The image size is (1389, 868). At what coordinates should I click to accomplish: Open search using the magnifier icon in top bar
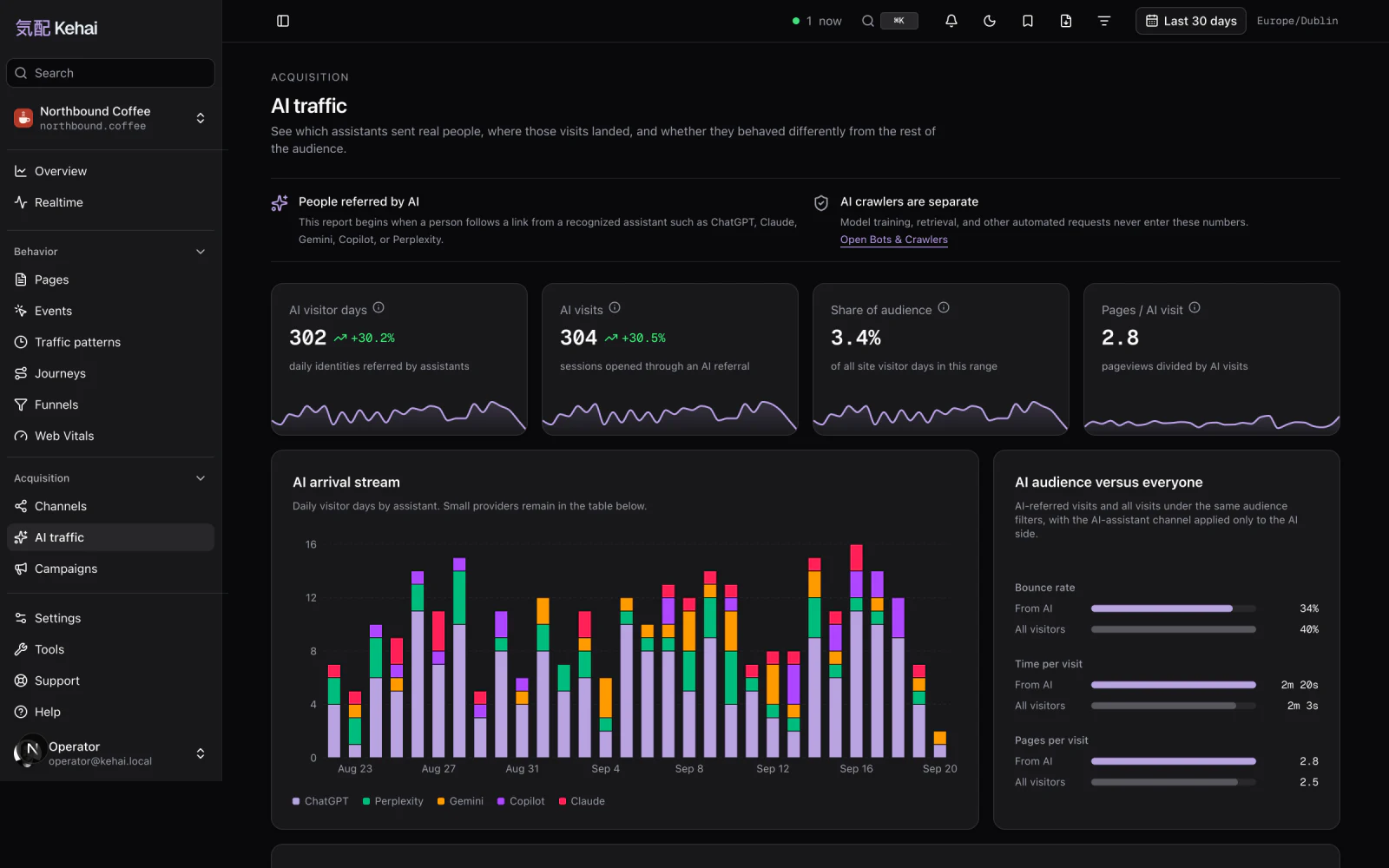pyautogui.click(x=868, y=21)
